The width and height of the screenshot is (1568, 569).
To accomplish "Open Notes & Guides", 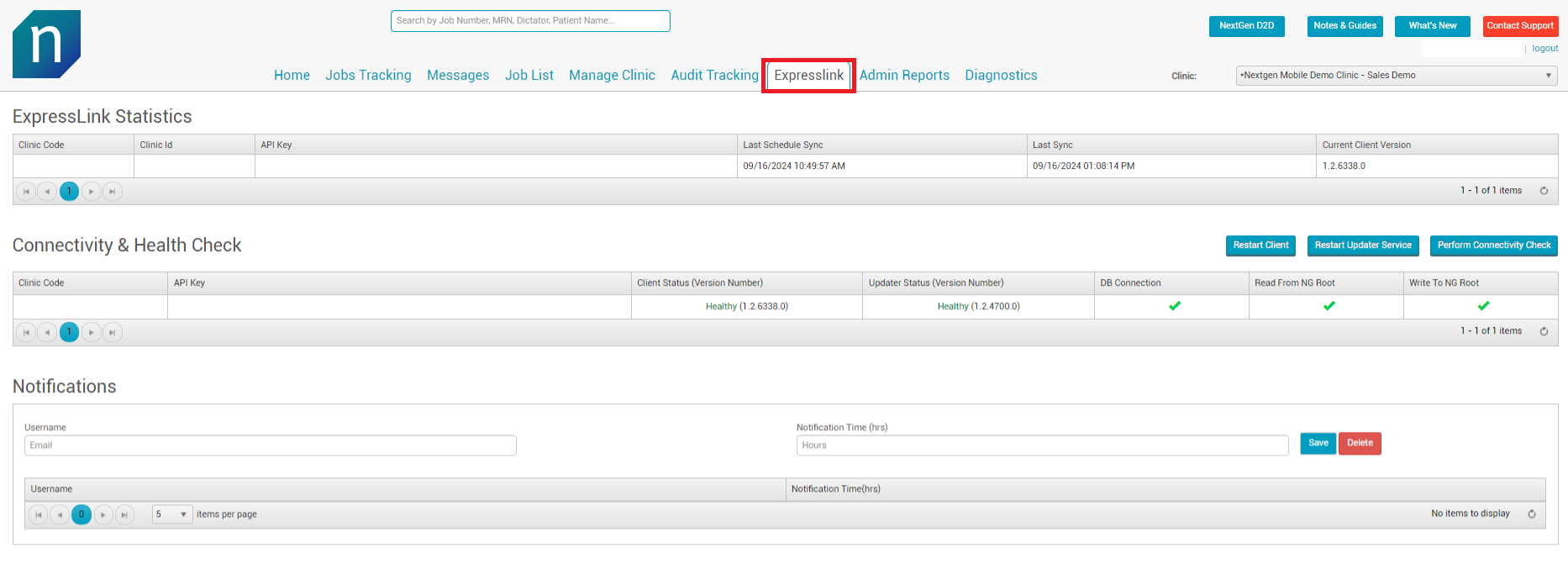I will tap(1344, 26).
